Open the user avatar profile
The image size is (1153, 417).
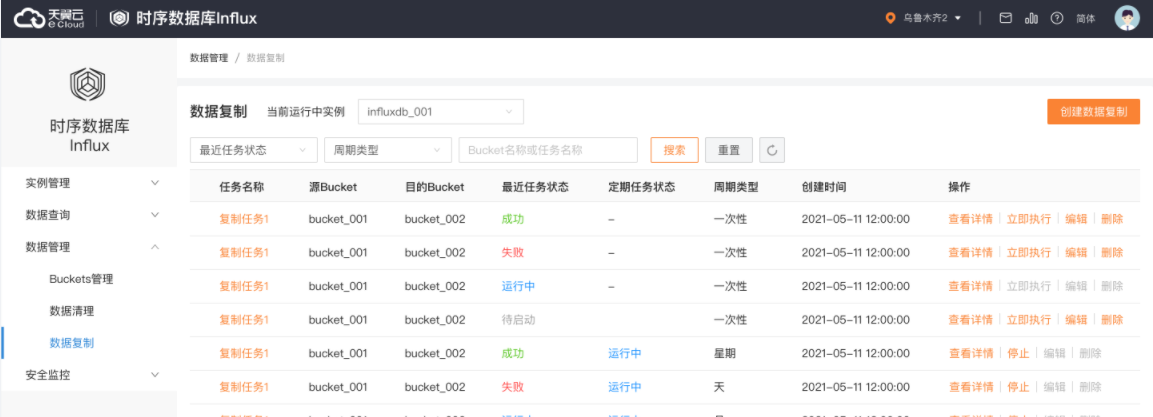(1127, 18)
